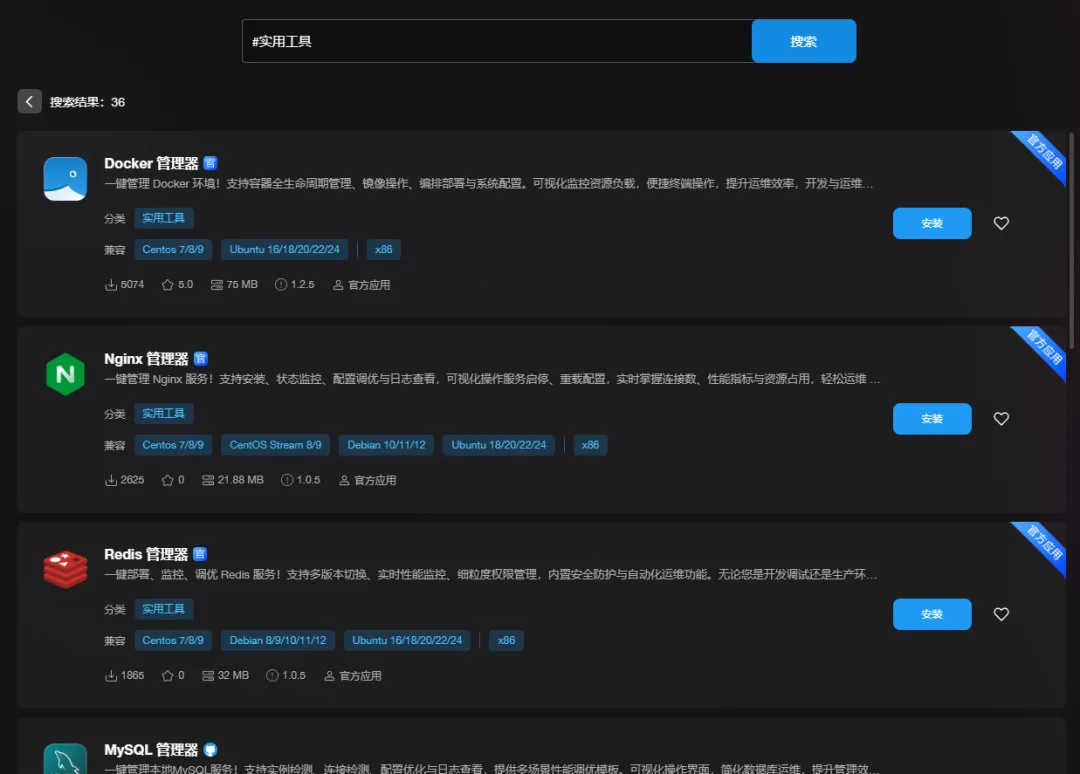1080x774 pixels.
Task: Click the Redis 管理器 description text
Action: coord(490,574)
